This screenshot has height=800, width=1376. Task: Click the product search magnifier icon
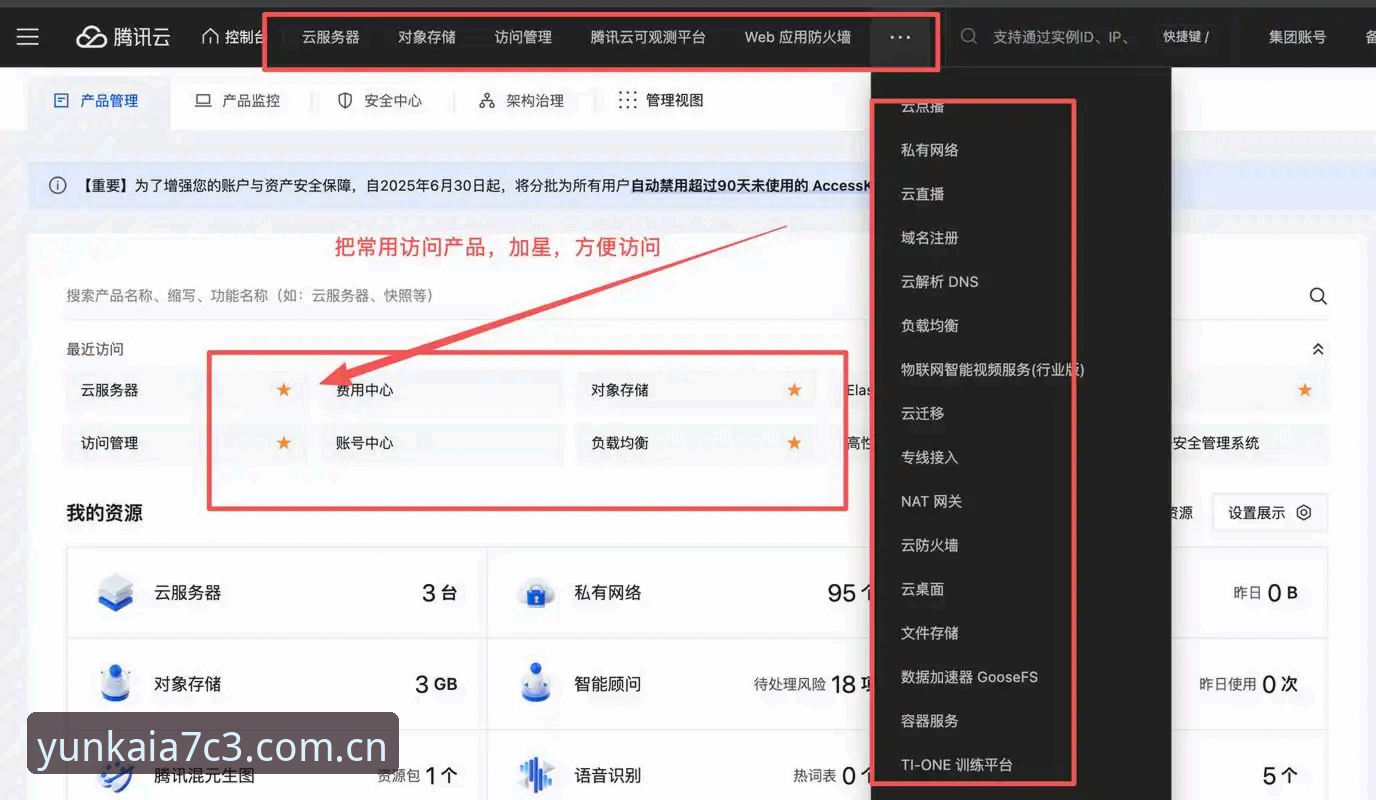point(1318,296)
